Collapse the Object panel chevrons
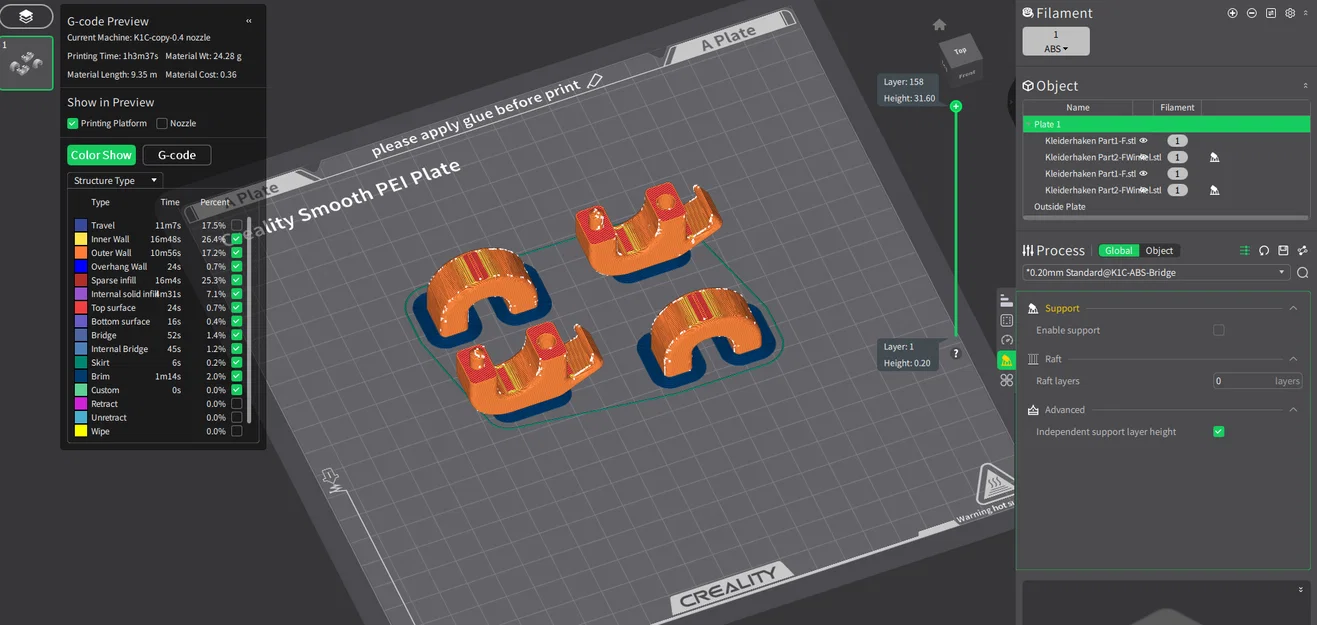The image size is (1317, 625). (1305, 86)
